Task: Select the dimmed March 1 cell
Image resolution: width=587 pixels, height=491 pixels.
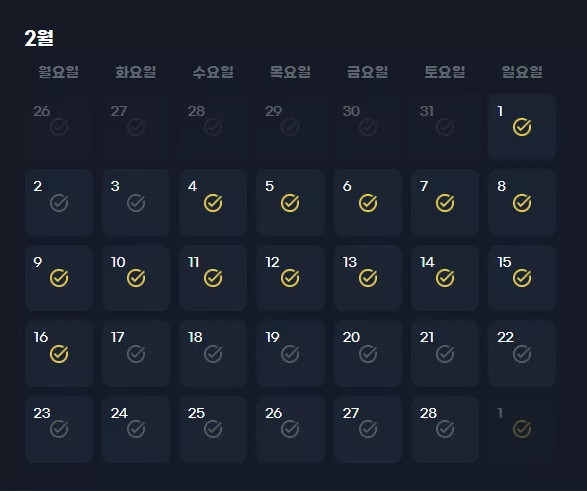Action: point(522,430)
